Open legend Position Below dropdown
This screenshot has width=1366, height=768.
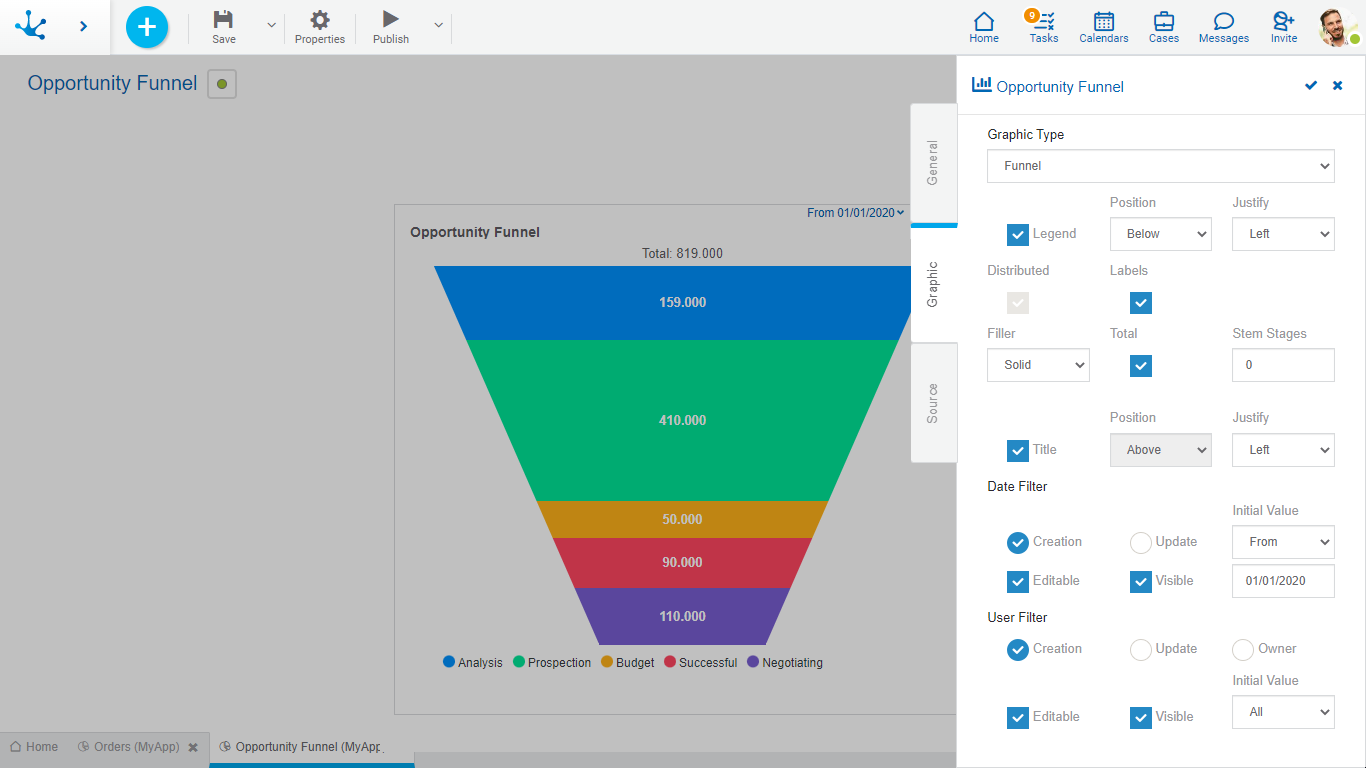coord(1160,234)
